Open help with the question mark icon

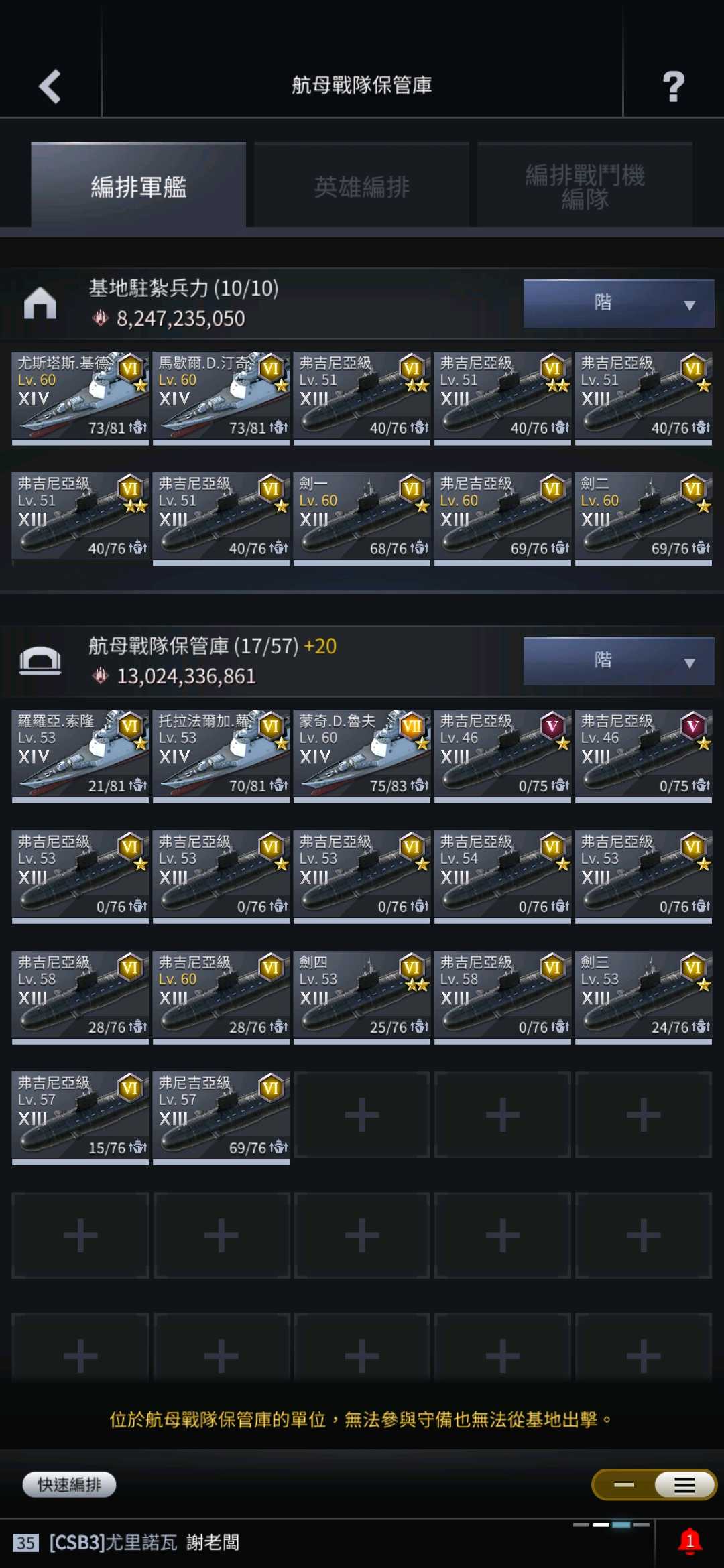coord(674,86)
